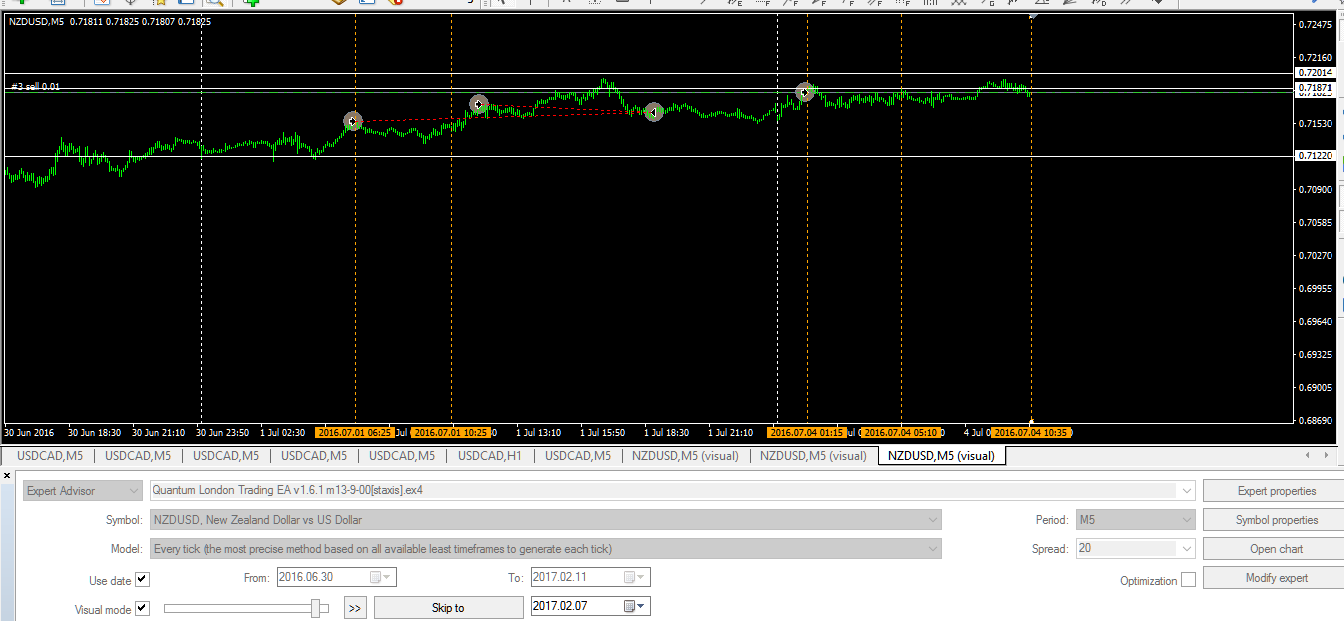This screenshot has width=1344, height=621.
Task: Click the Symbol properties button
Action: click(1276, 520)
